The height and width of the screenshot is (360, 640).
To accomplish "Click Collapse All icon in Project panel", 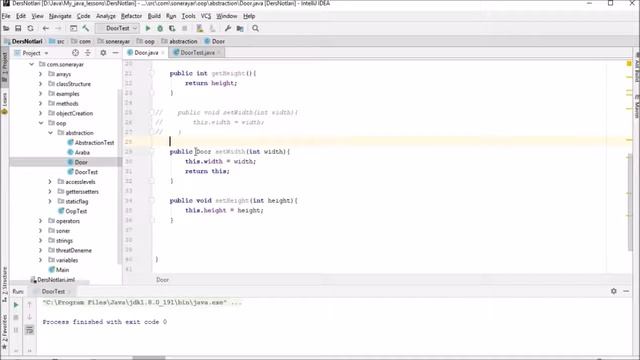I will 88,53.
